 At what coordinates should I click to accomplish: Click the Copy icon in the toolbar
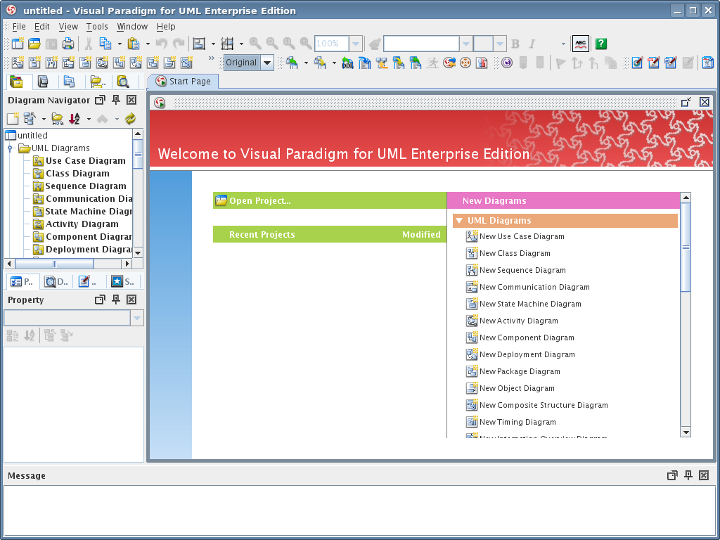pos(106,44)
